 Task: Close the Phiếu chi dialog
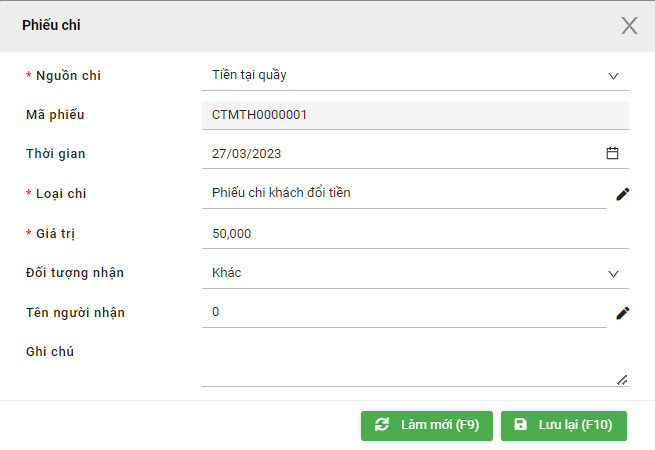(x=629, y=25)
